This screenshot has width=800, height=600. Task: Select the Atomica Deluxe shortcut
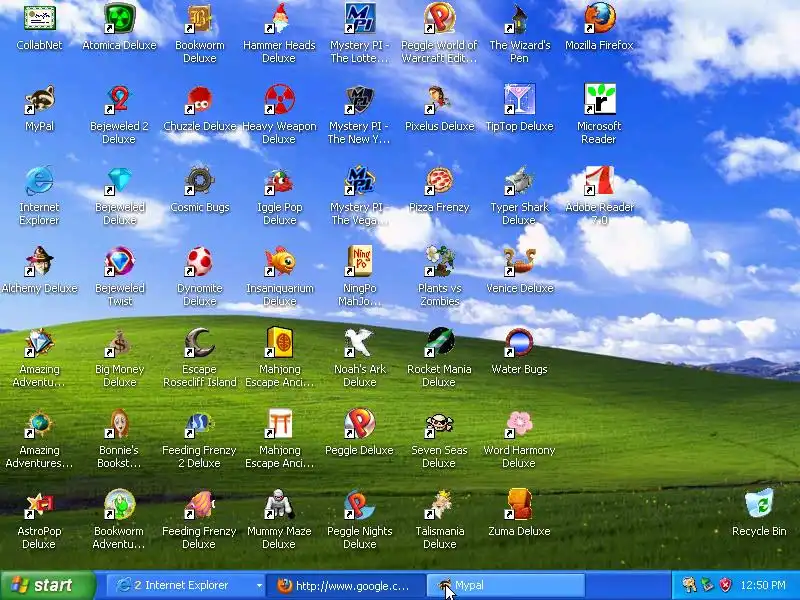click(x=119, y=18)
